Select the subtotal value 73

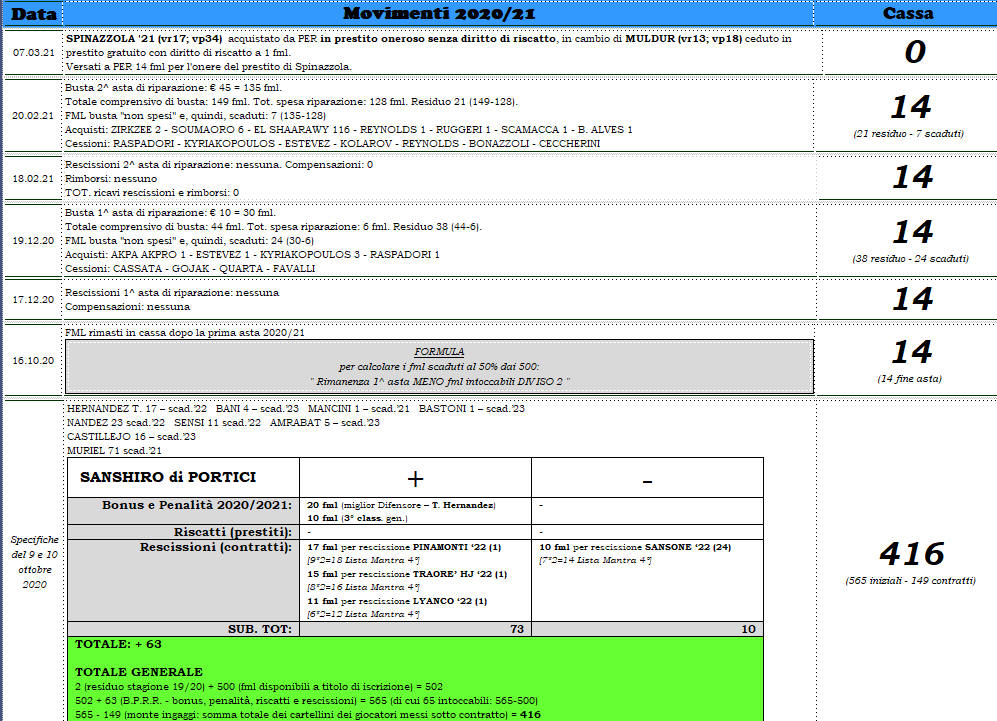click(517, 629)
